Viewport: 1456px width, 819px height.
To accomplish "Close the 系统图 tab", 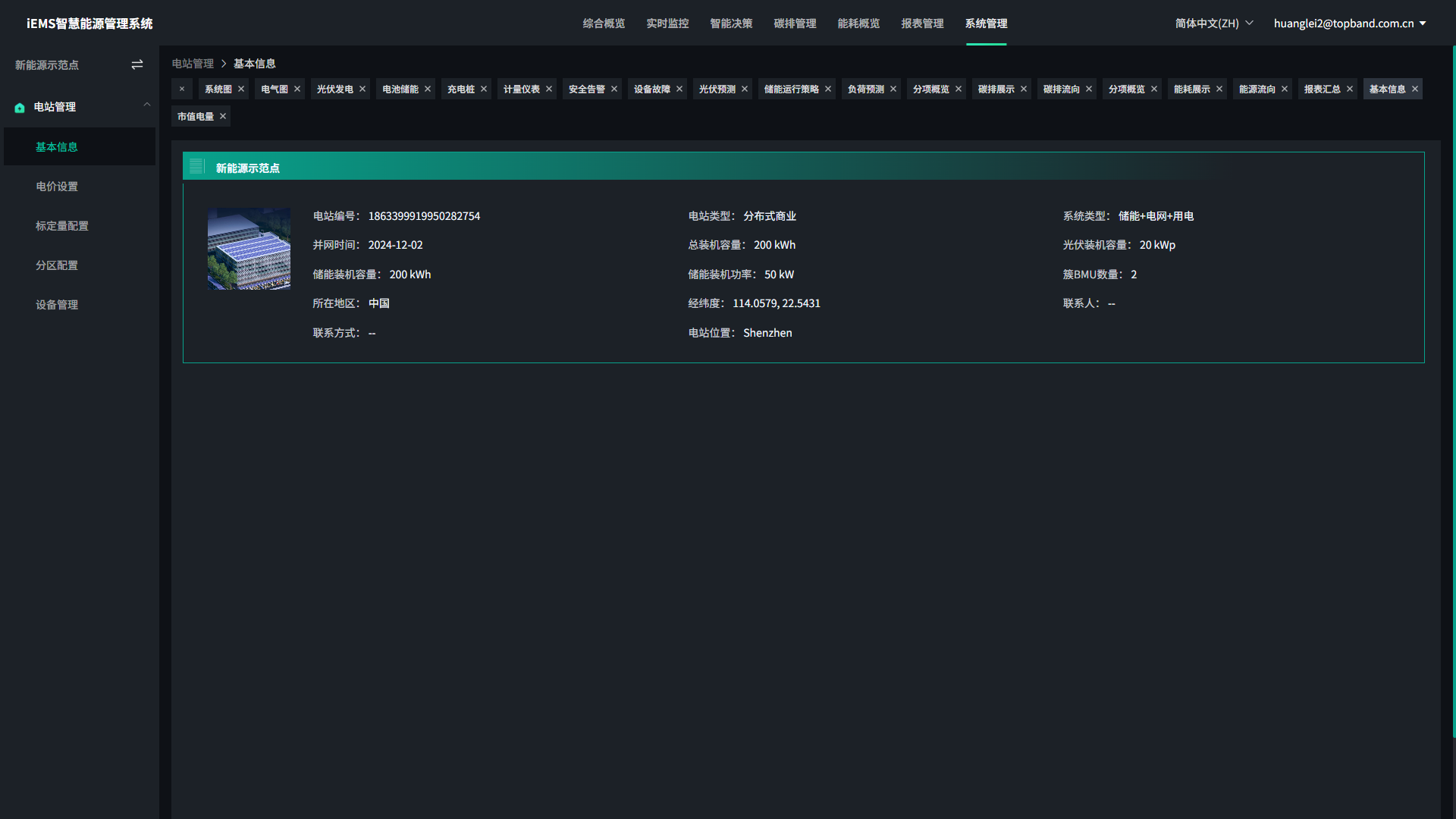I will [241, 89].
